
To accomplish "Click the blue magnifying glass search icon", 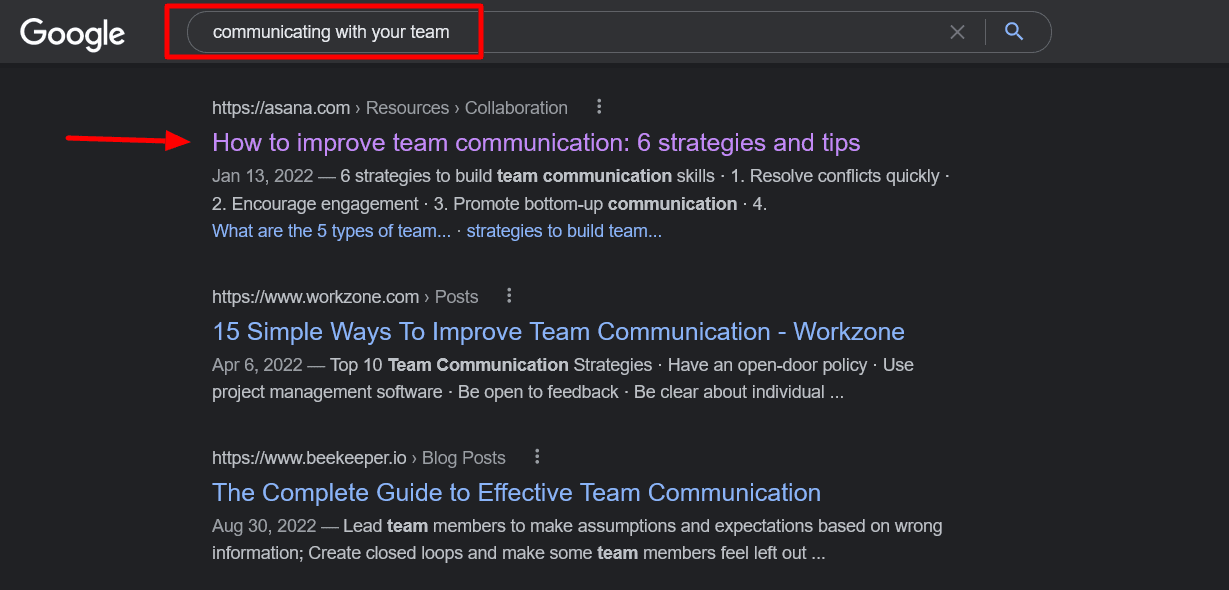I will tap(1014, 31).
